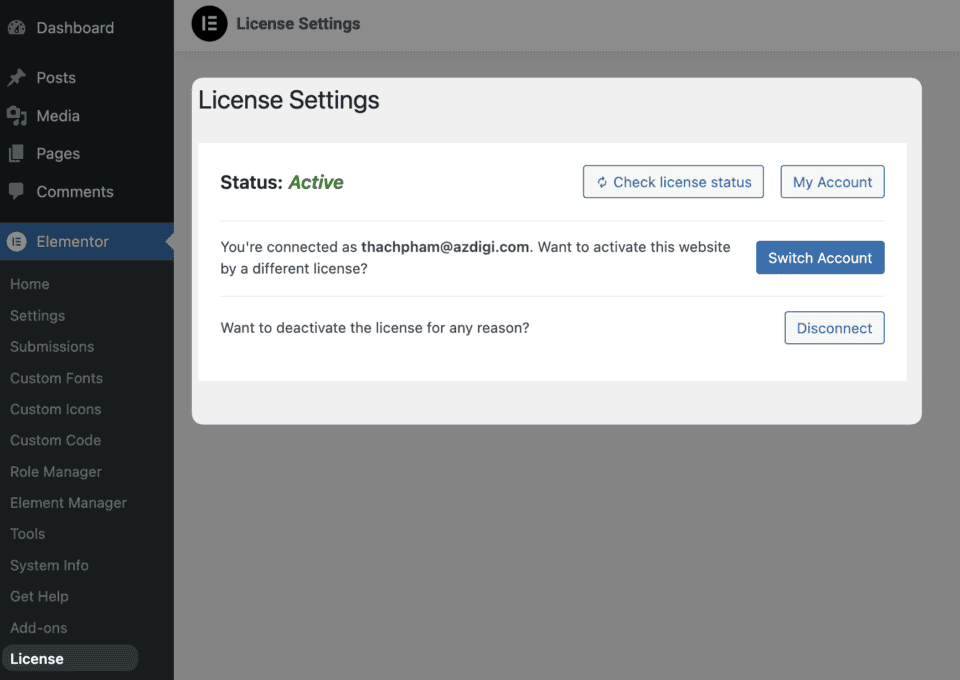Open Elementor Home submenu item
The height and width of the screenshot is (680, 960).
pos(30,284)
